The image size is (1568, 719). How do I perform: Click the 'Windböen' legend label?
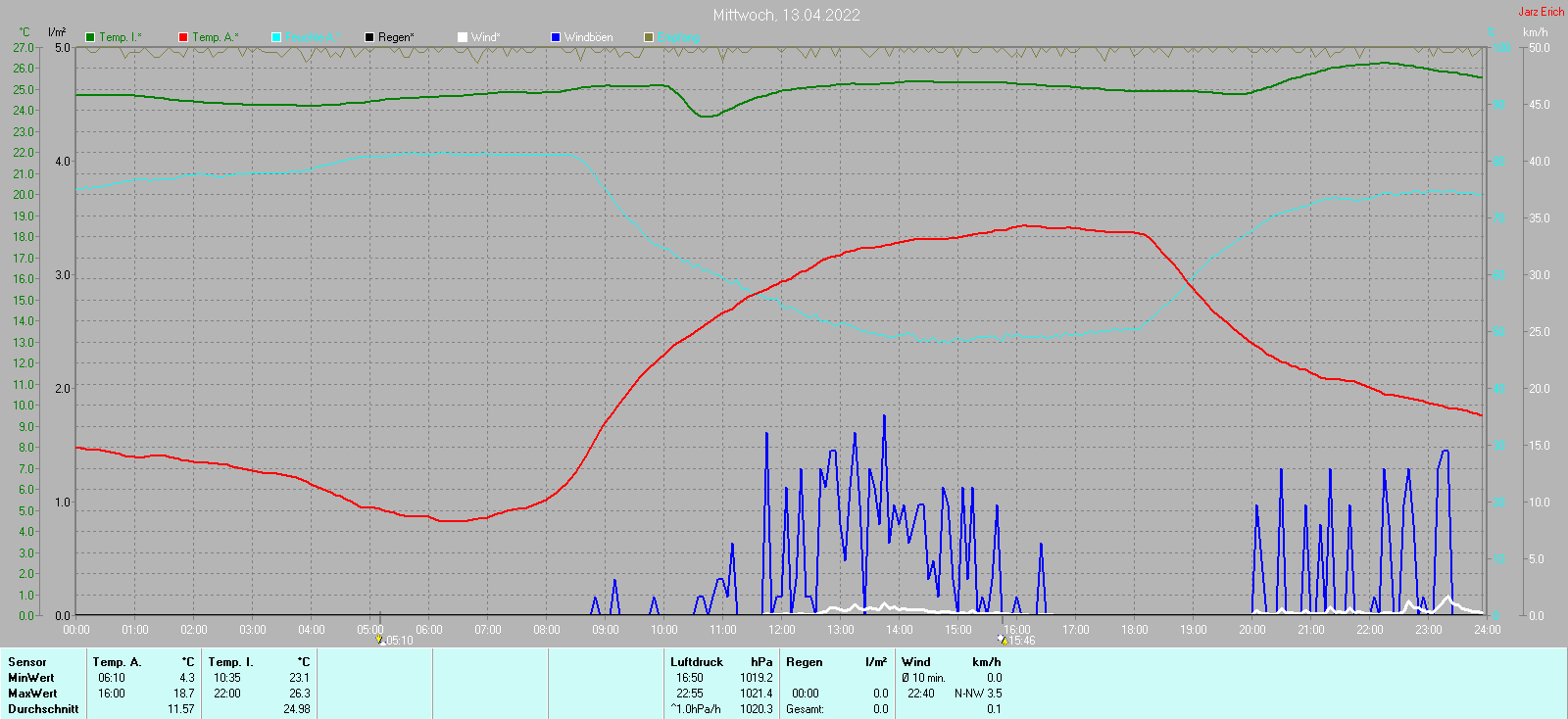[x=589, y=37]
